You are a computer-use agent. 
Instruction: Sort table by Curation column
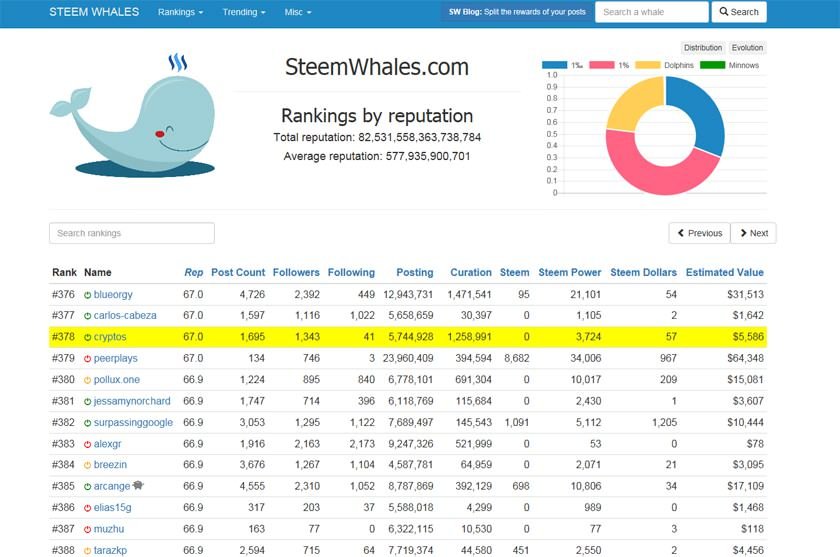pos(470,273)
